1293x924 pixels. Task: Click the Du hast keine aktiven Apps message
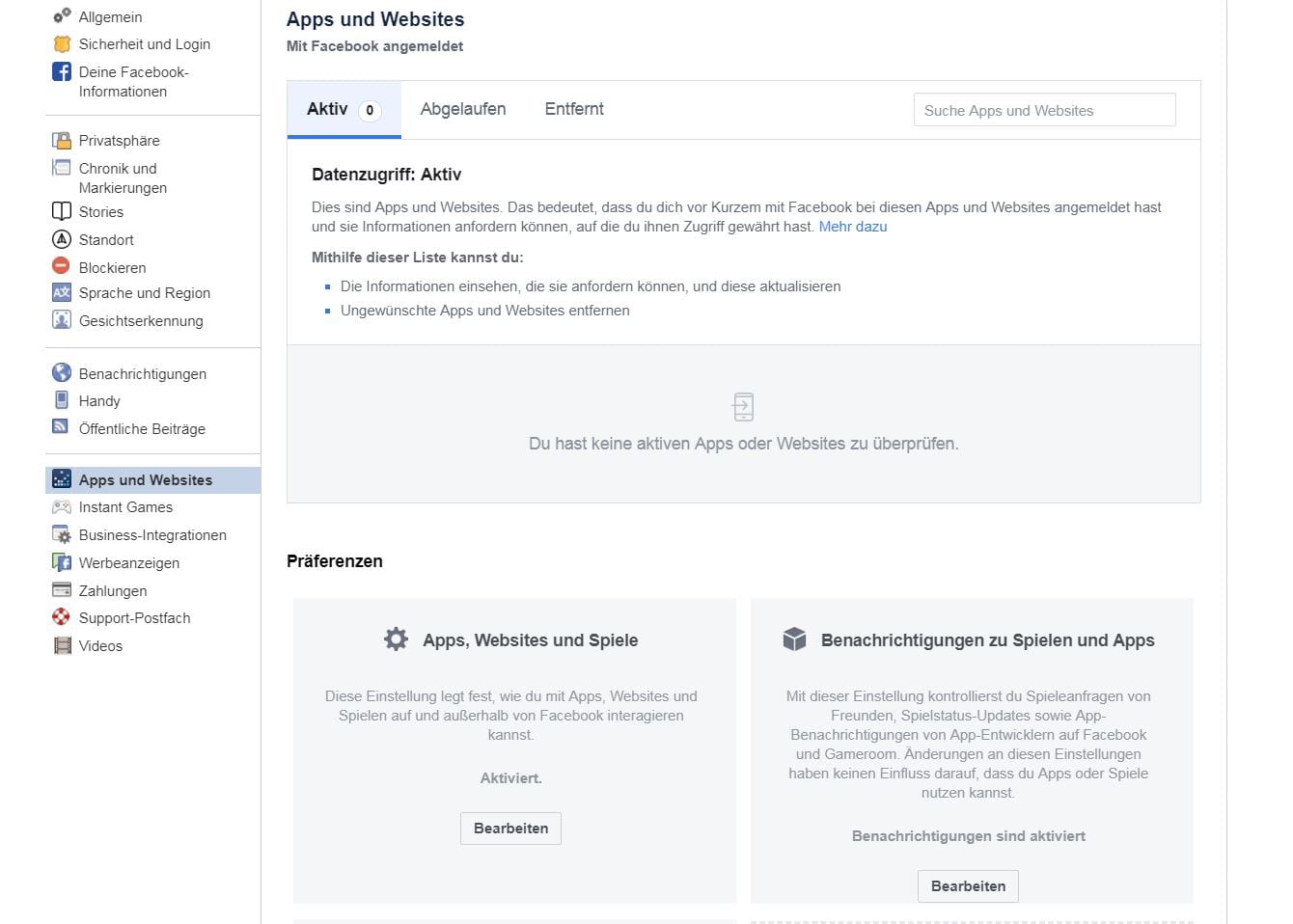point(743,444)
